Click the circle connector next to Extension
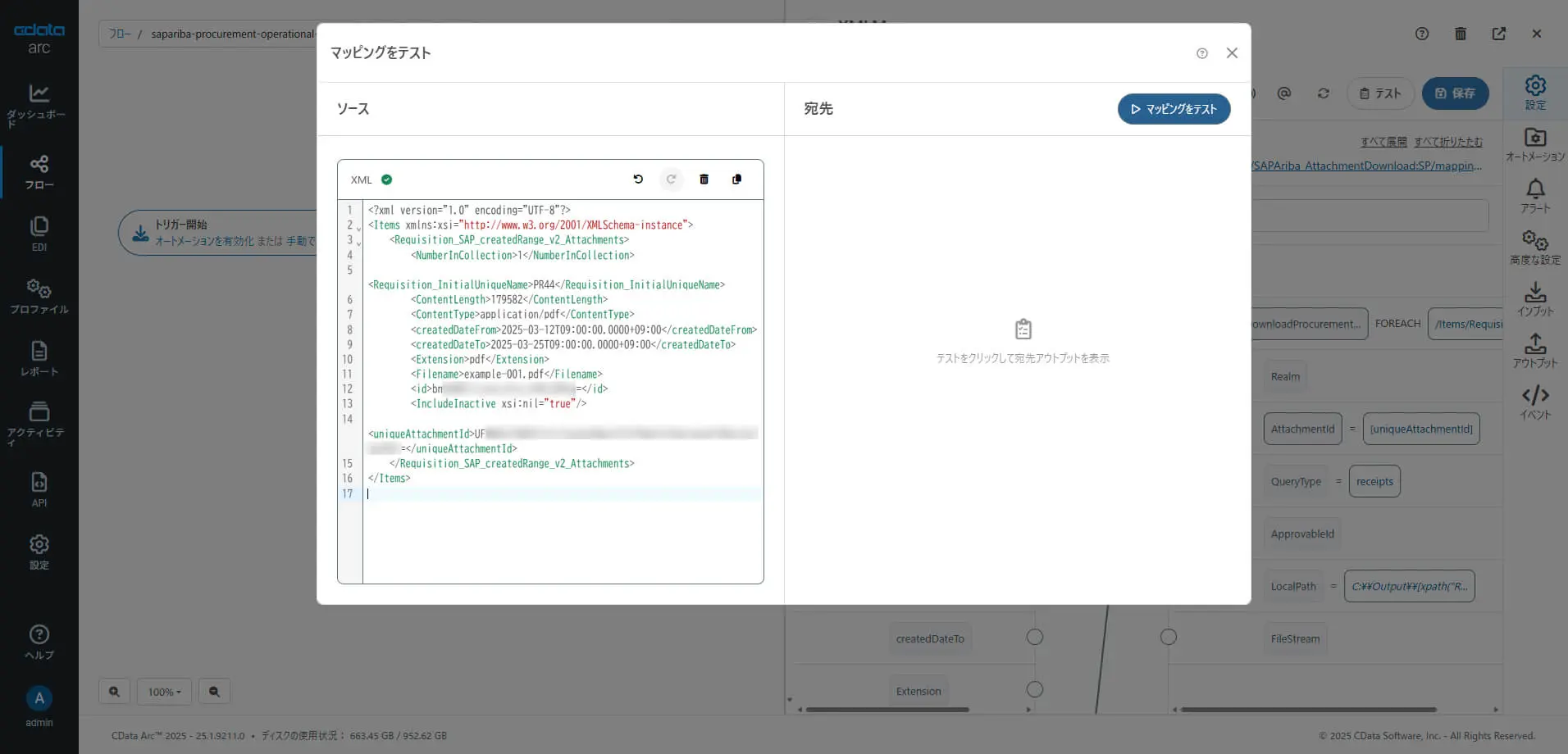 tap(1035, 689)
